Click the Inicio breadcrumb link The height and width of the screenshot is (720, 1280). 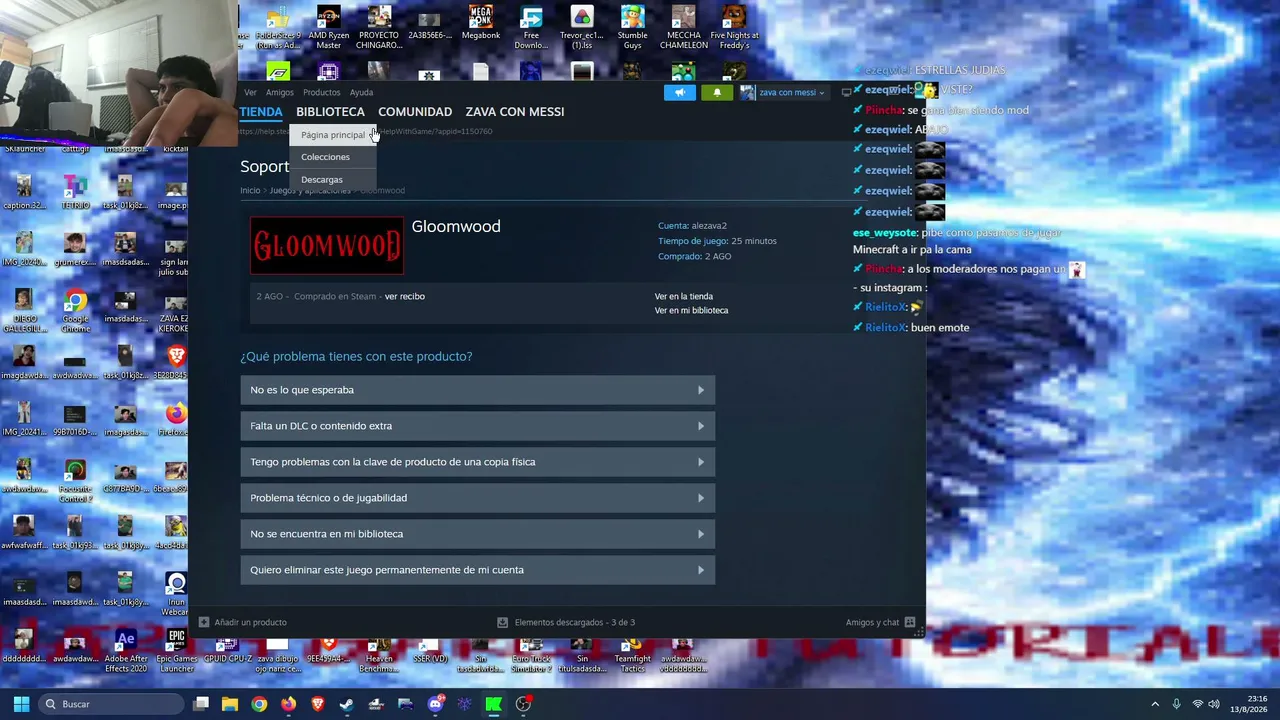[x=250, y=190]
